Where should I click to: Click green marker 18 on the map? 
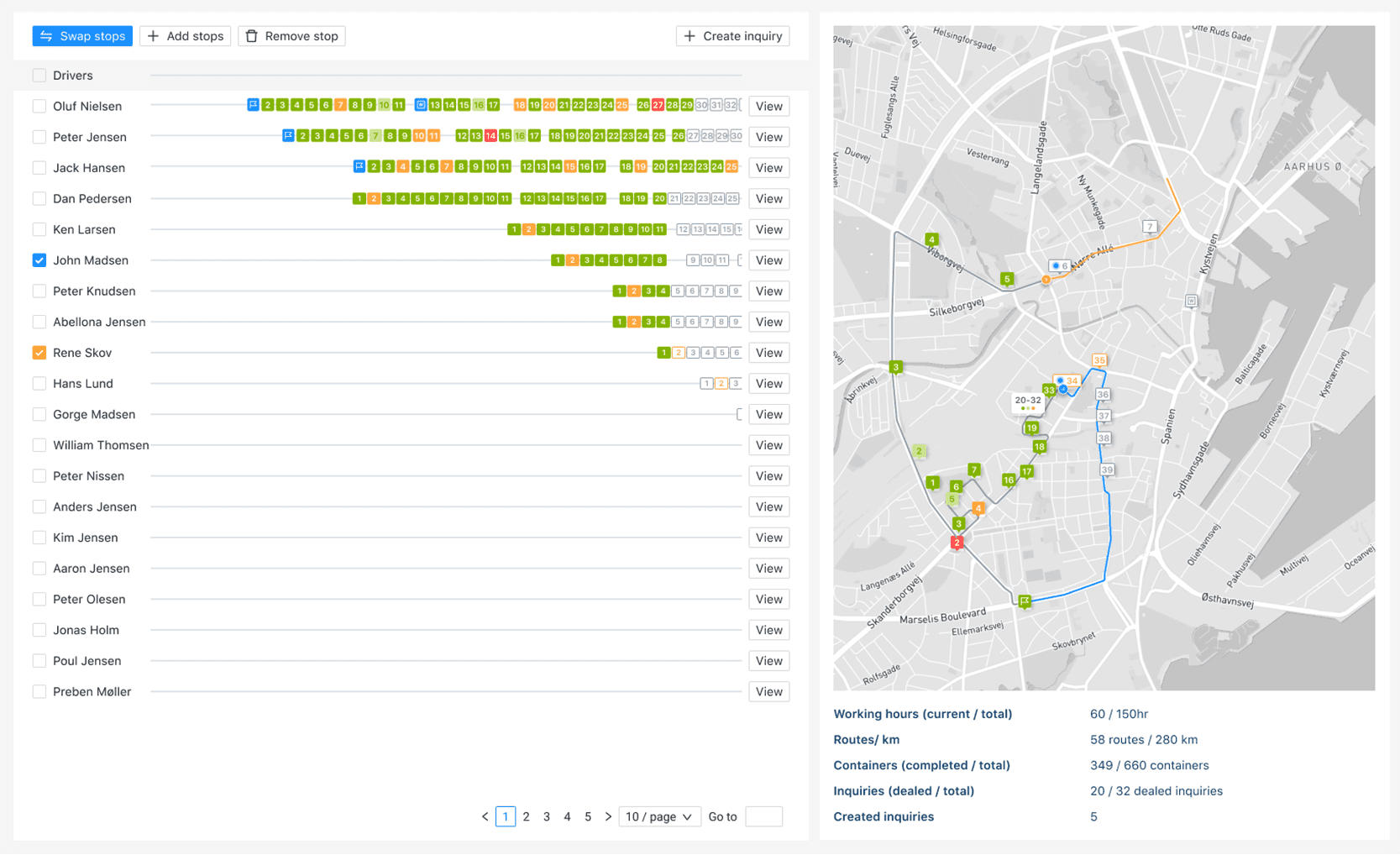(1040, 447)
